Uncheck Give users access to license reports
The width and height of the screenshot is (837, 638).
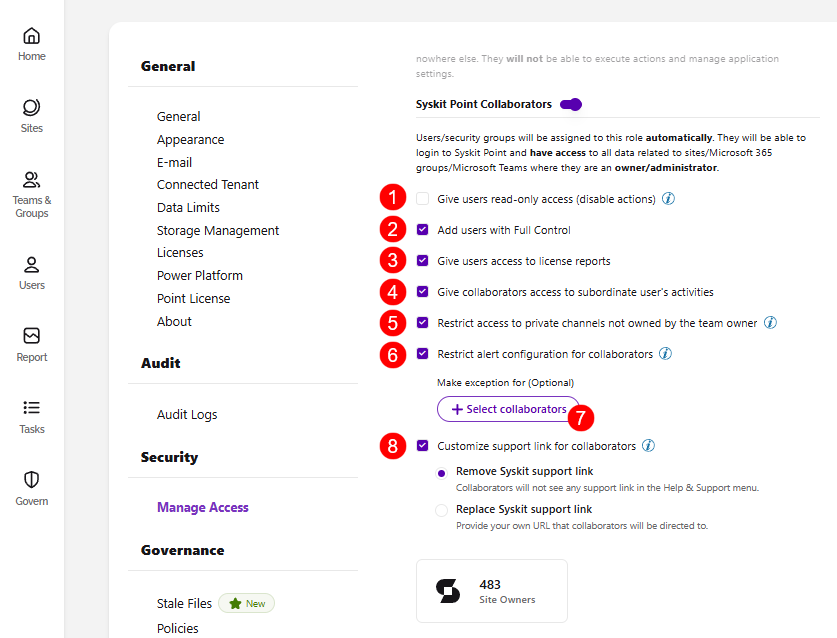[x=422, y=261]
